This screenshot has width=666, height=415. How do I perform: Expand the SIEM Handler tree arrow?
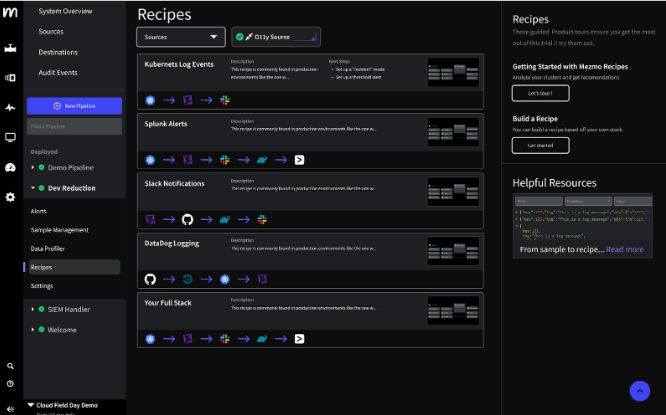click(x=33, y=309)
